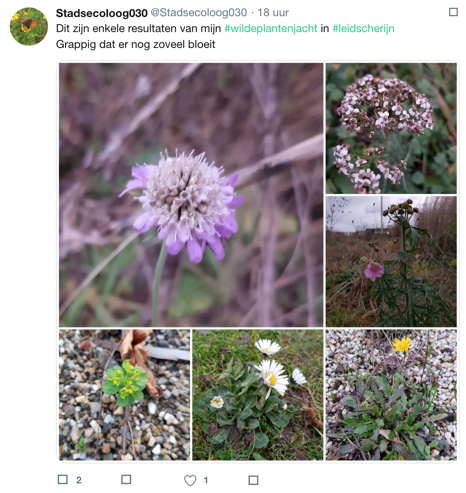
Task: Open Stadsecoloog030 butterfly profile avatar
Action: (x=29, y=26)
